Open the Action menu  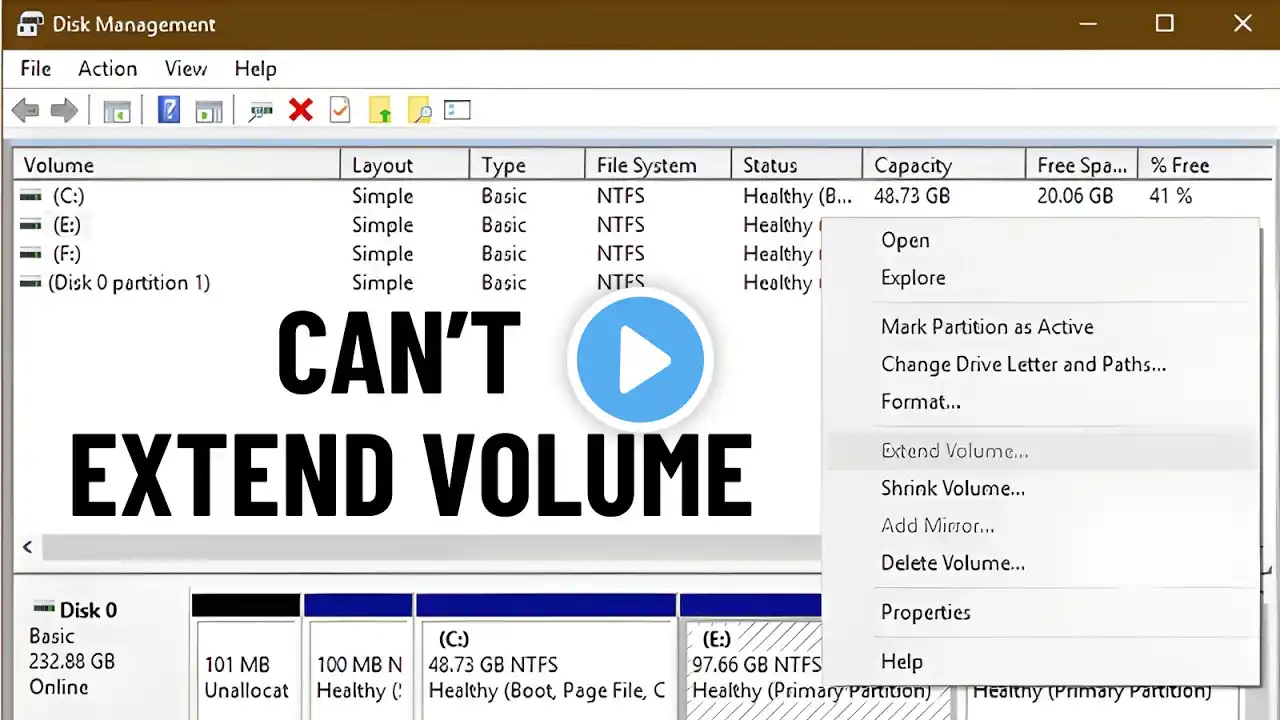[x=107, y=69]
